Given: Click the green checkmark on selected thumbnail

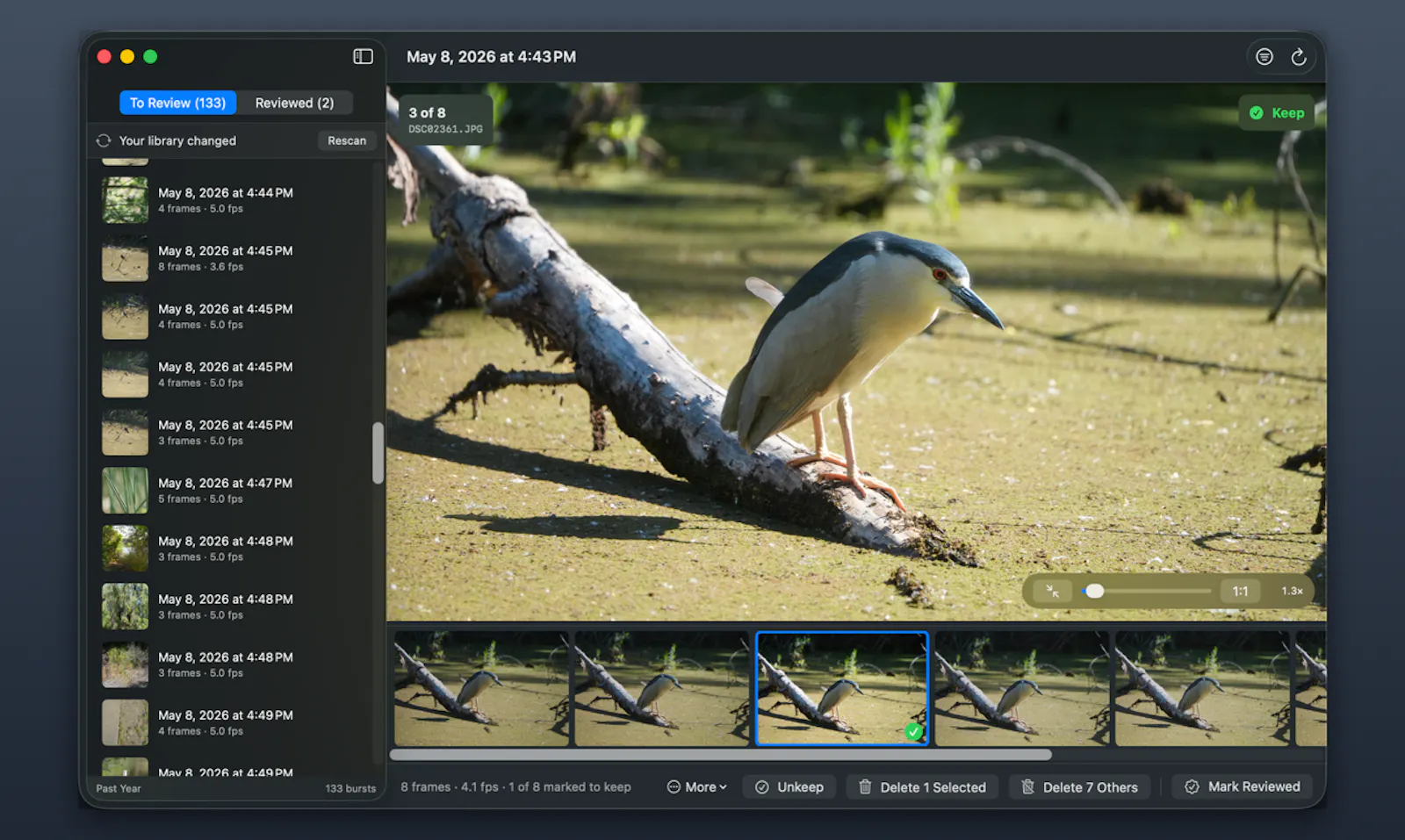Looking at the screenshot, I should coord(914,731).
